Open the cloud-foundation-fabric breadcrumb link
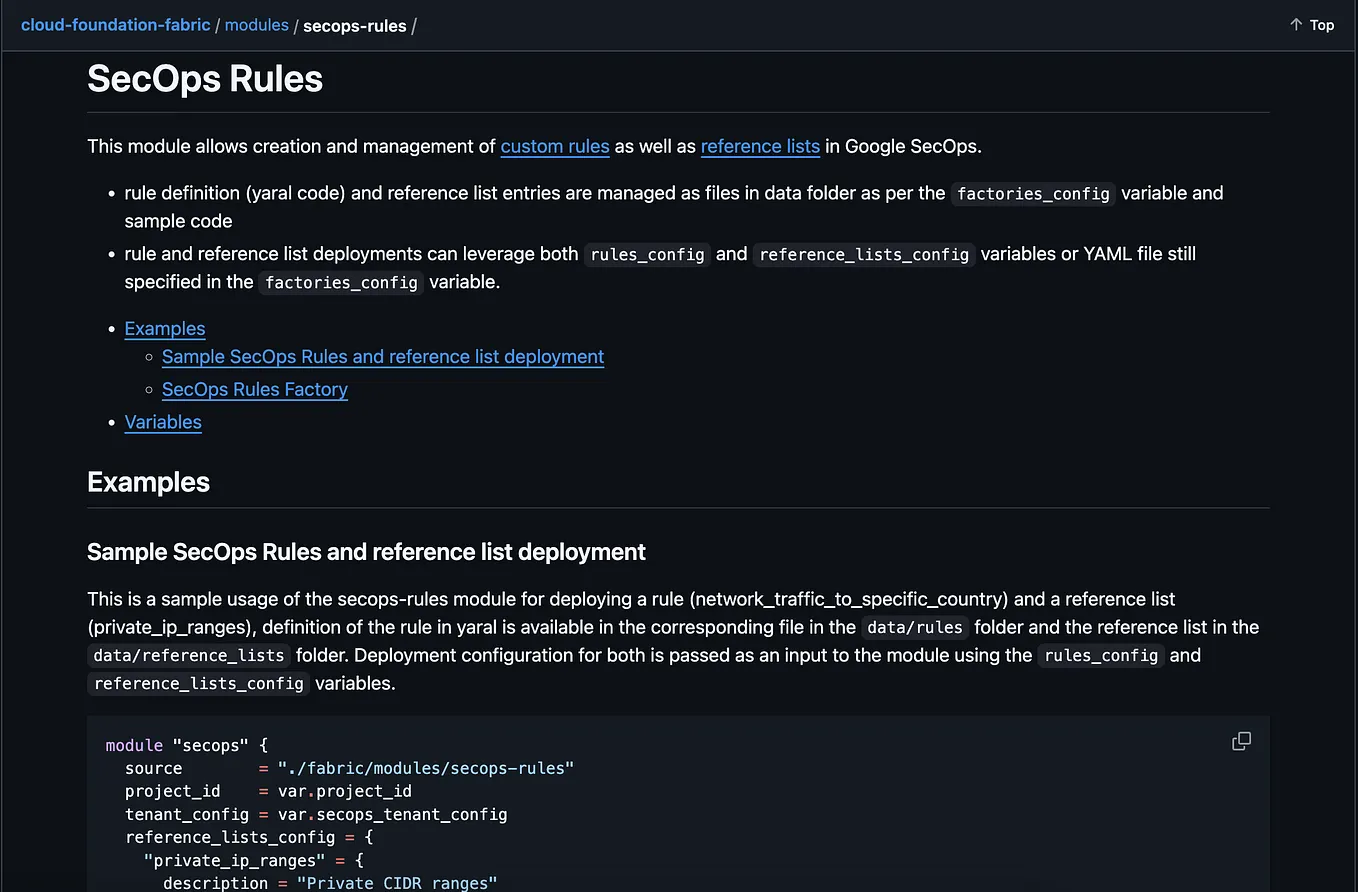The image size is (1358, 892). [115, 25]
